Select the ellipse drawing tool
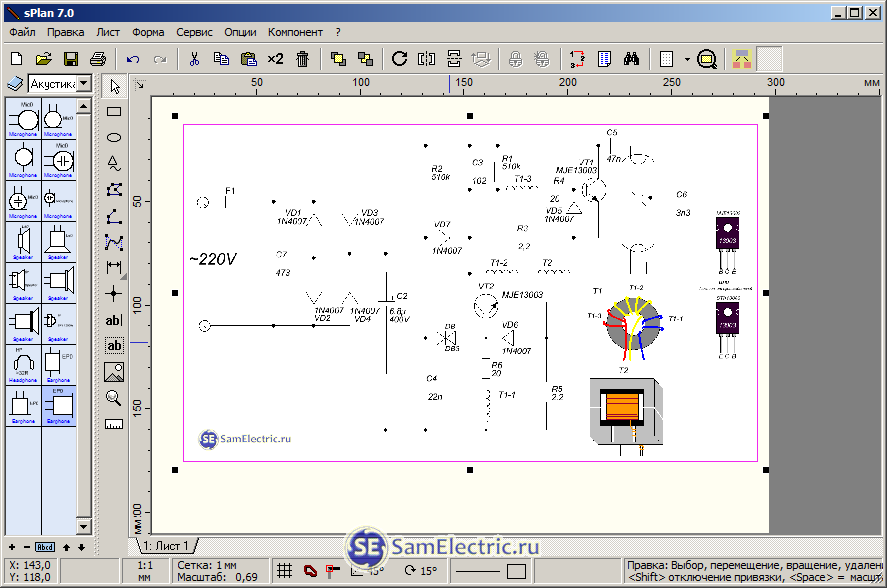887x588 pixels. [x=114, y=137]
